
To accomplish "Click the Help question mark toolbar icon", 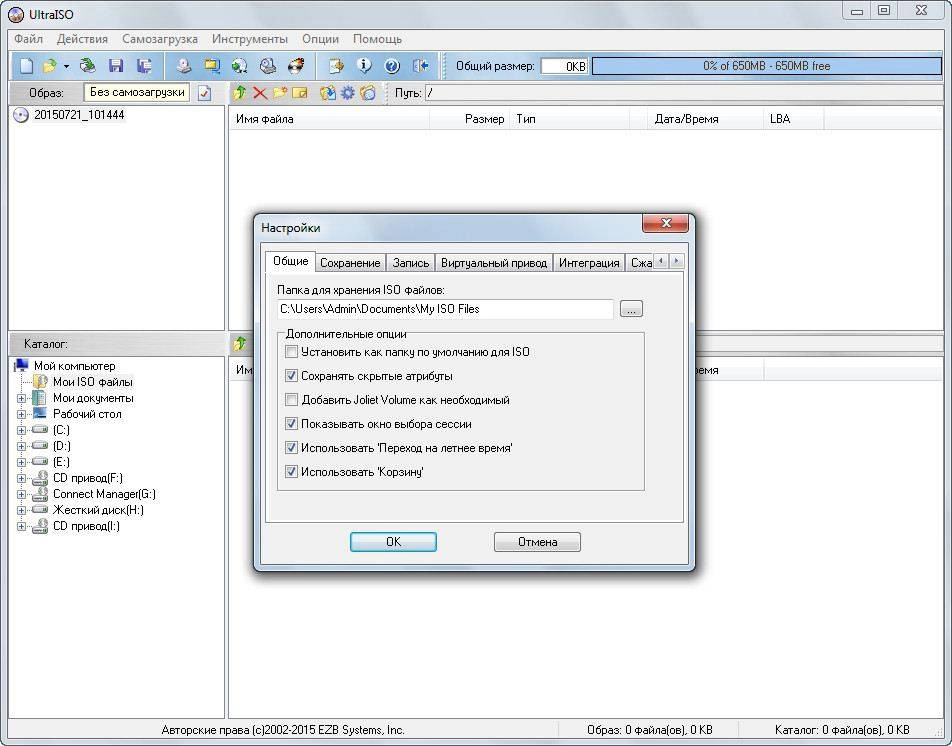I will click(x=392, y=66).
